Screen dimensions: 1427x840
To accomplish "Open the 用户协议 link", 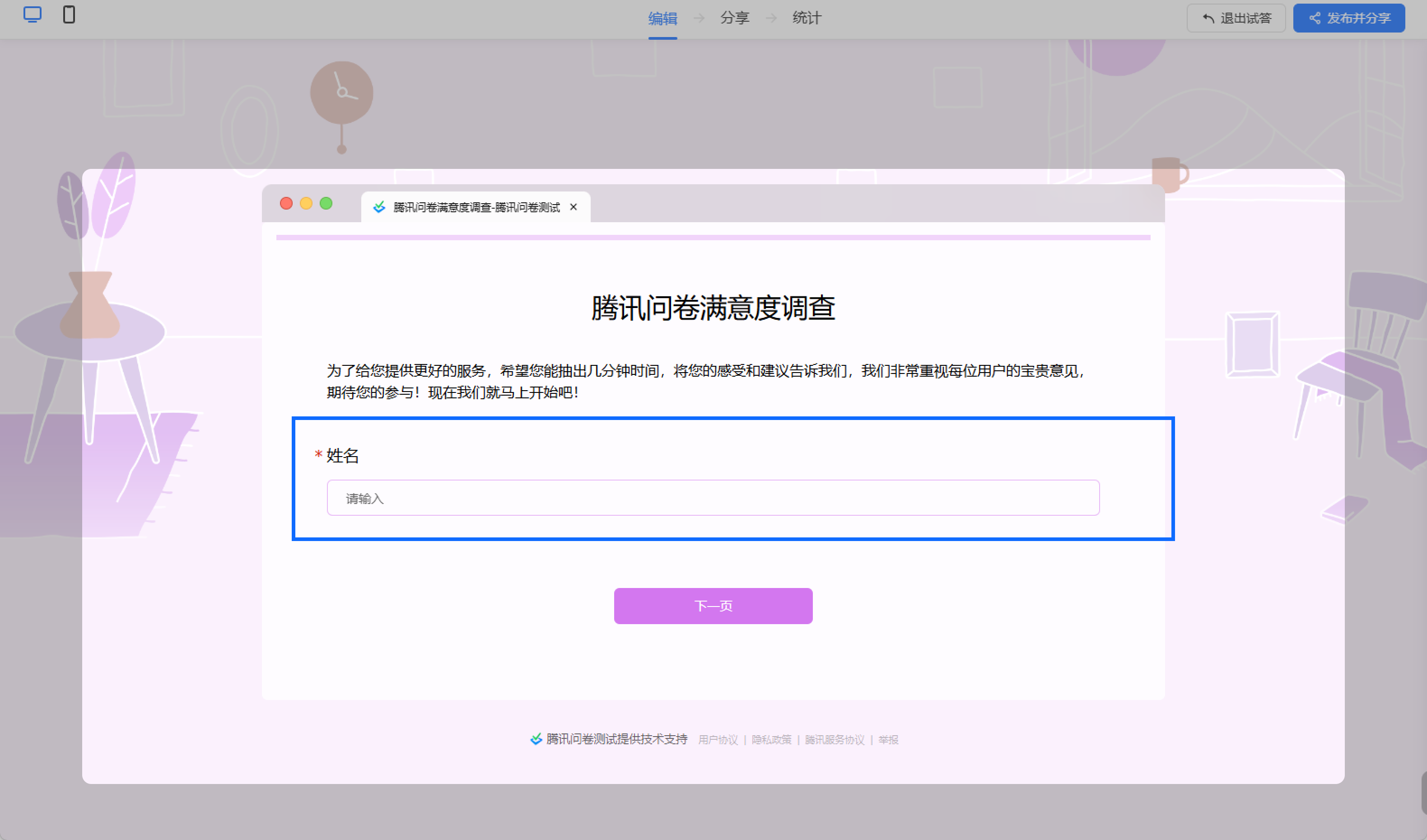I will [x=718, y=740].
